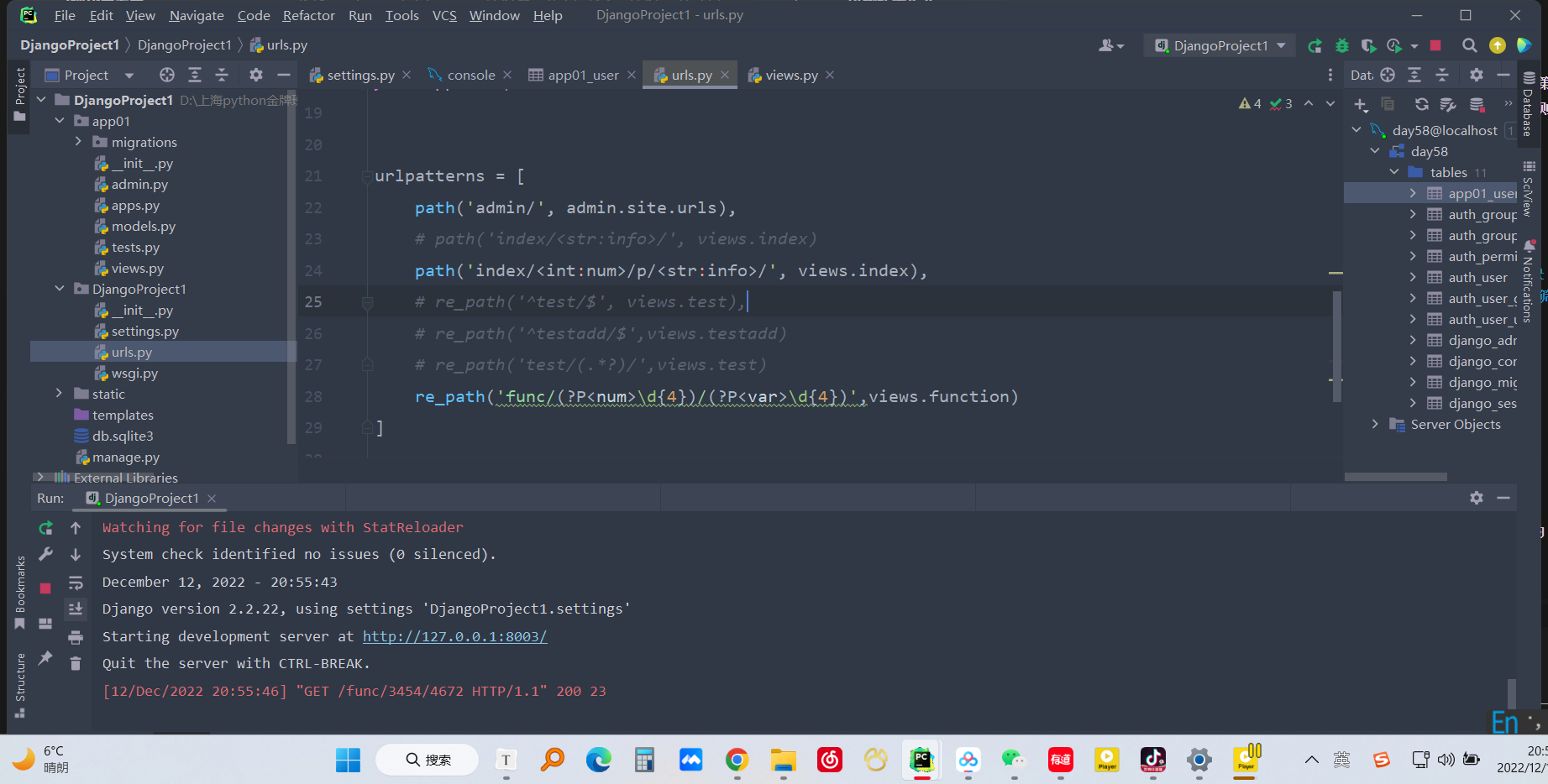Go to next highlighted error arrow
Viewport: 1548px width, 784px height.
point(1330,103)
